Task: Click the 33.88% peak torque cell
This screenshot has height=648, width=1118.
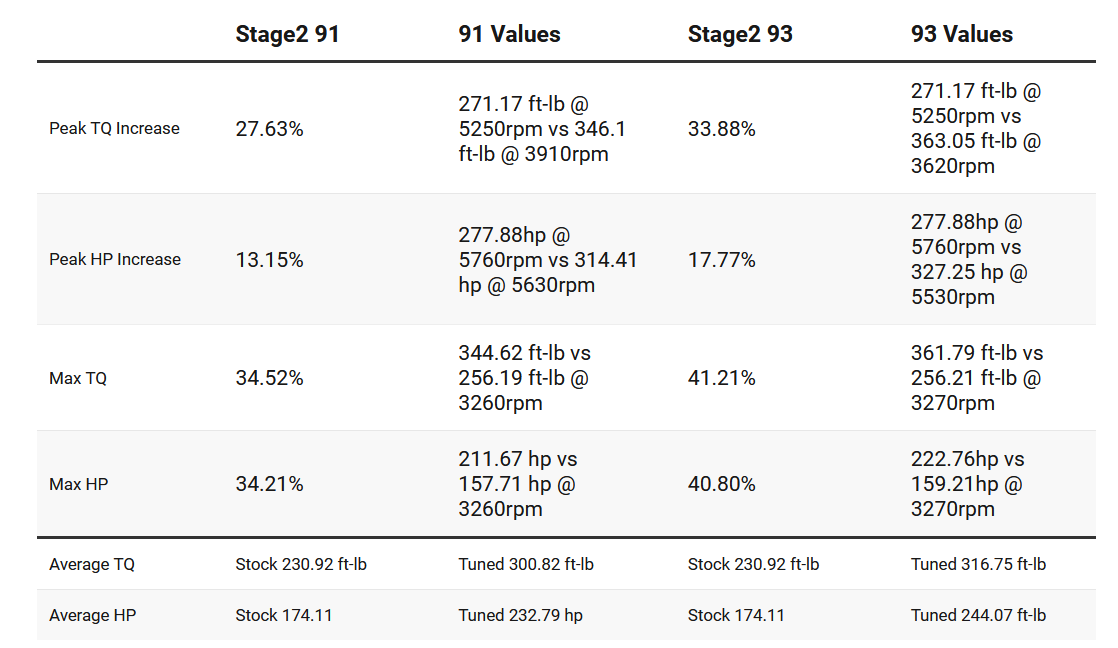Action: pyautogui.click(x=721, y=129)
